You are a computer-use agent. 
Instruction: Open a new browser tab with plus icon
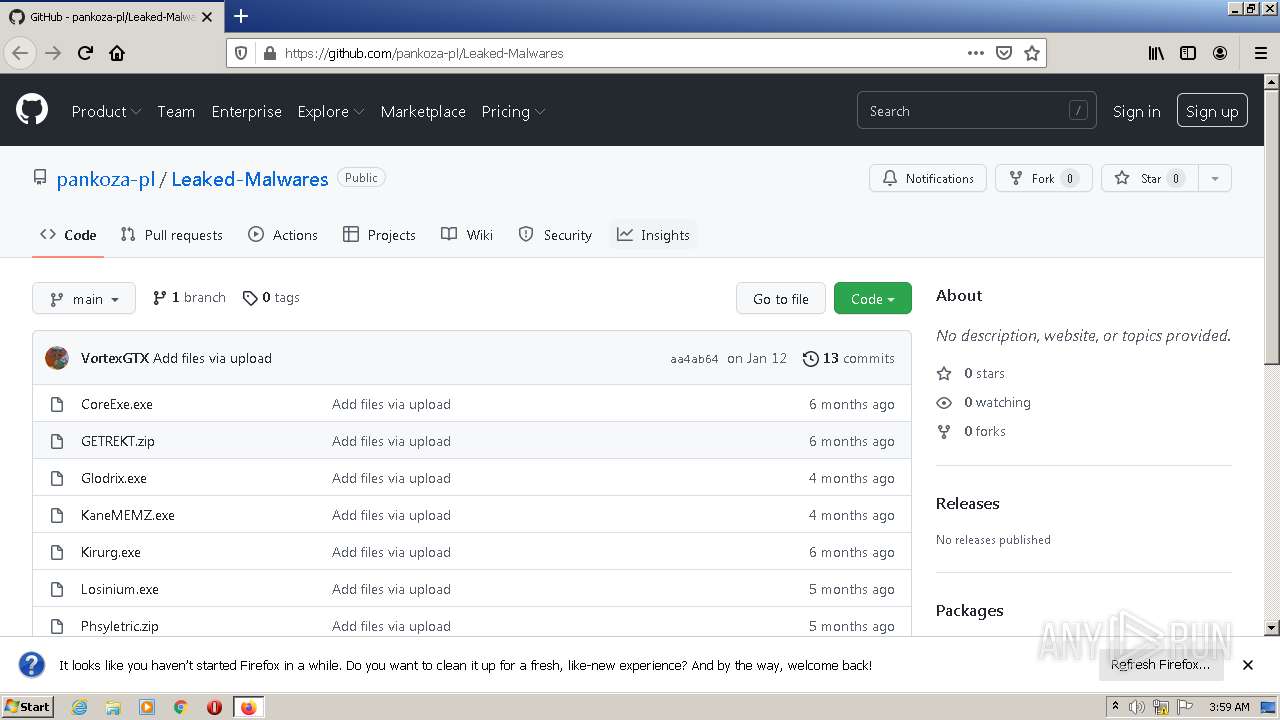241,16
